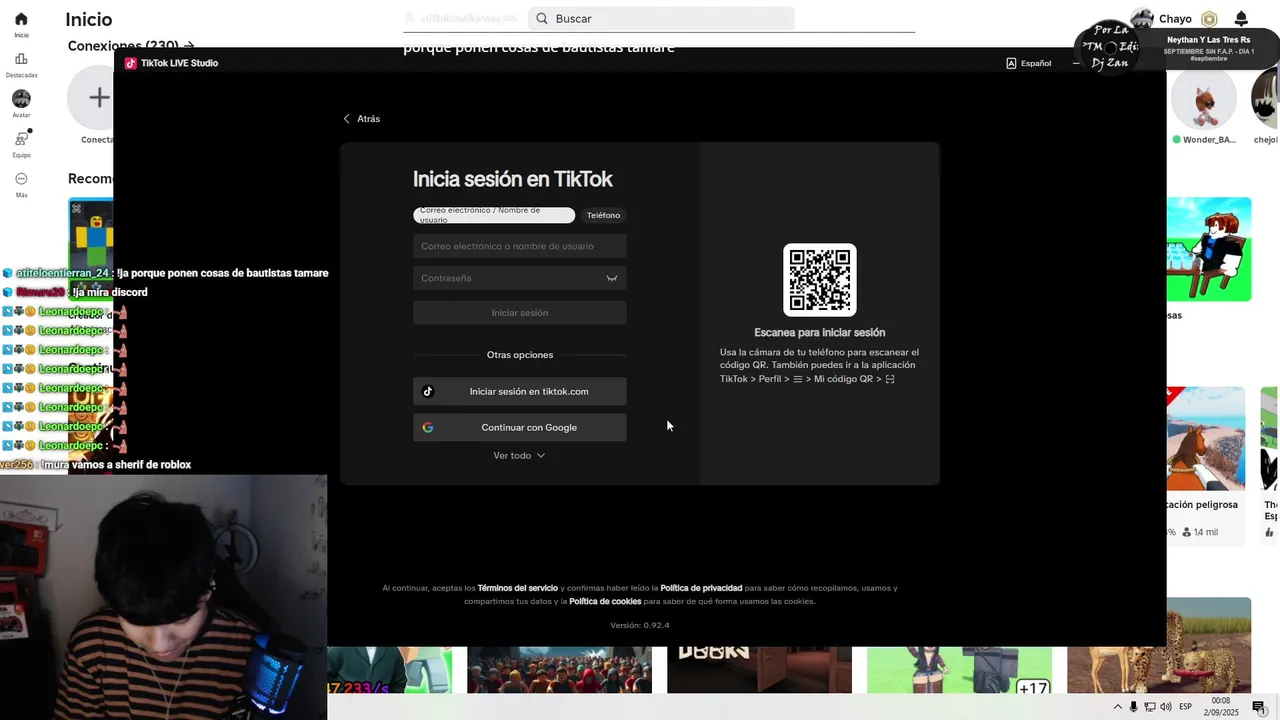The height and width of the screenshot is (720, 1280).
Task: Select the Correo electrónico / Nombre de usuario tab
Action: point(494,215)
